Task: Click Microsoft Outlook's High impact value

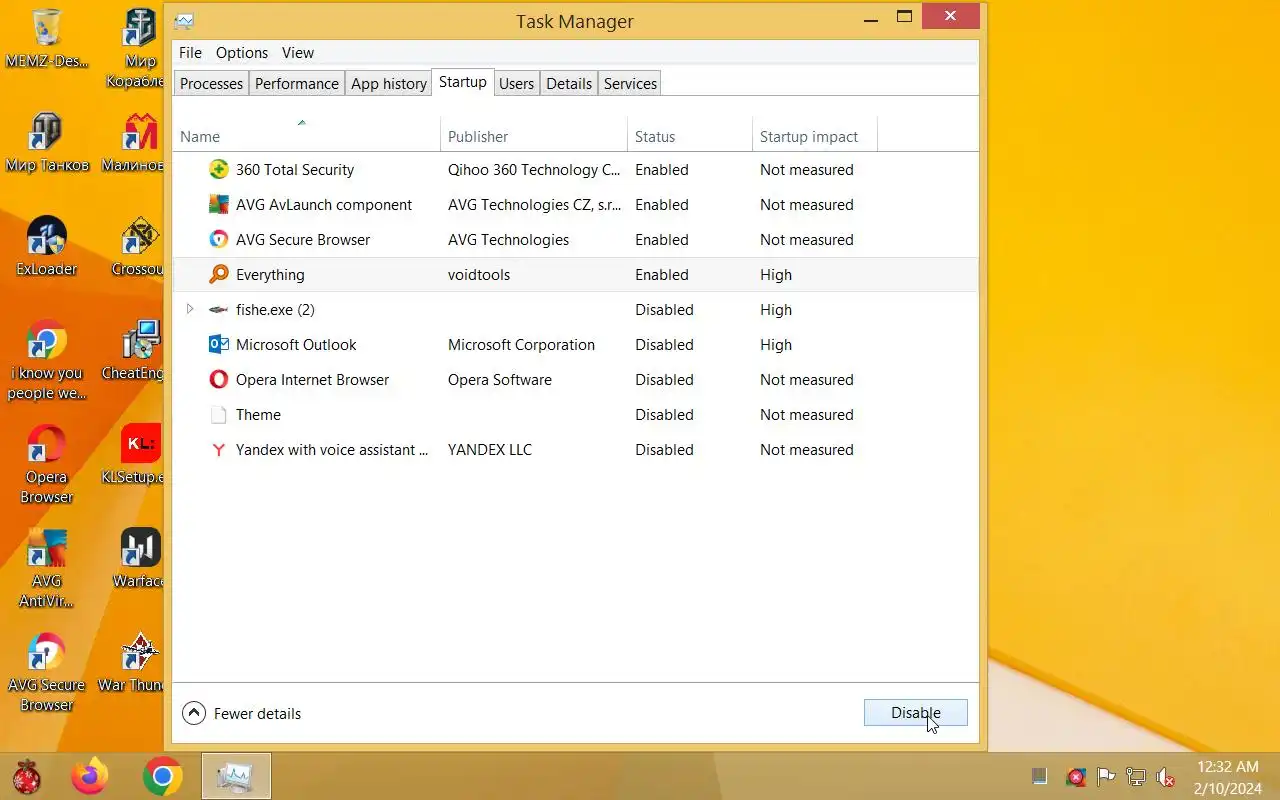Action: [776, 345]
